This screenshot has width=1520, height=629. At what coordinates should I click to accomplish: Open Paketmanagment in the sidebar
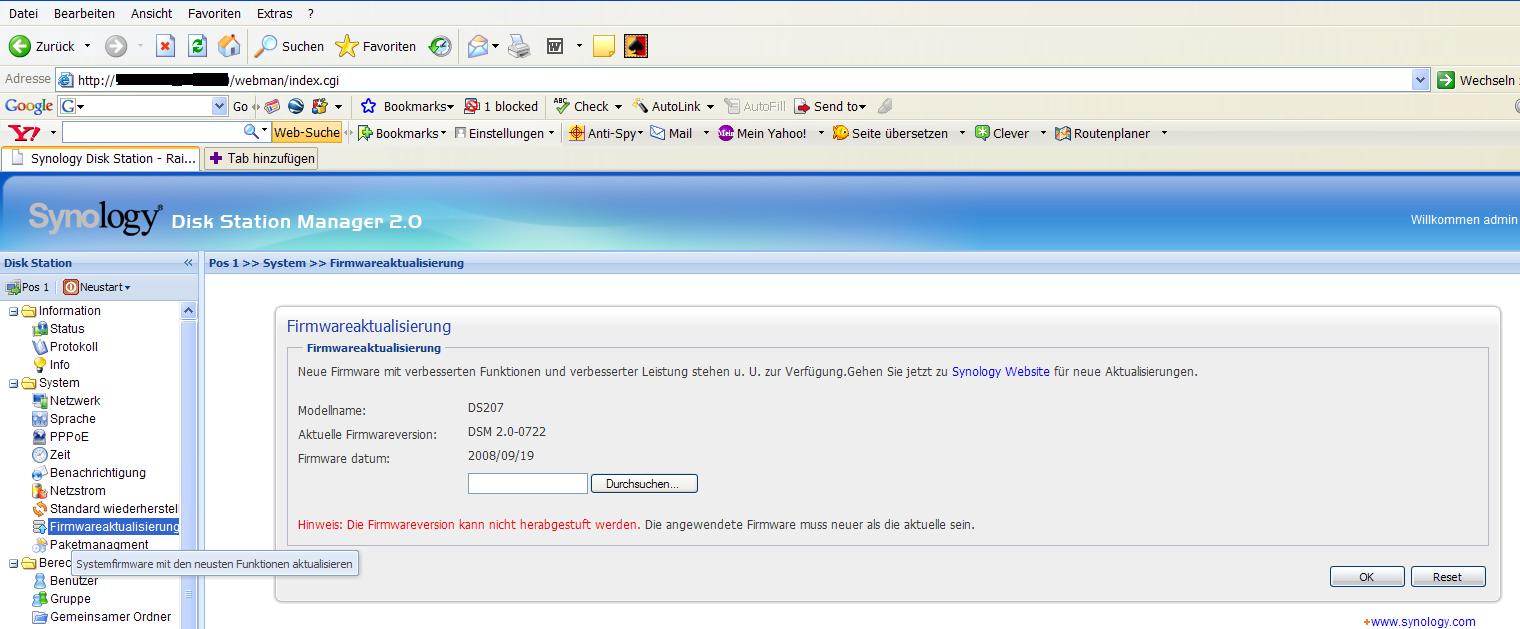tap(98, 545)
